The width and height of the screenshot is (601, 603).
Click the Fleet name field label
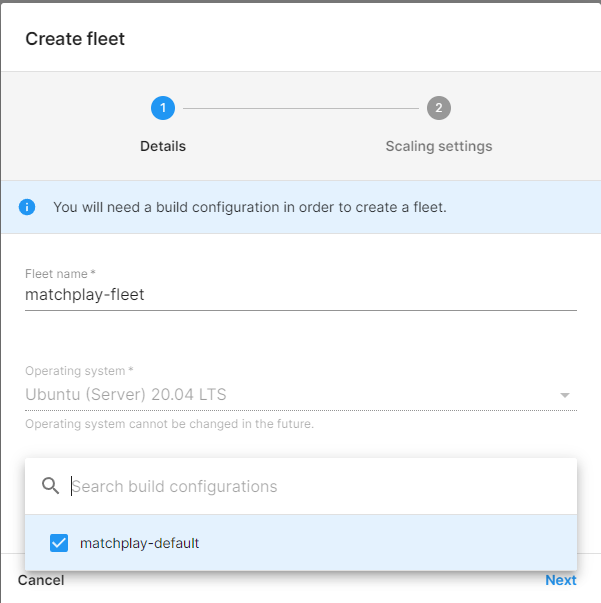tap(60, 273)
